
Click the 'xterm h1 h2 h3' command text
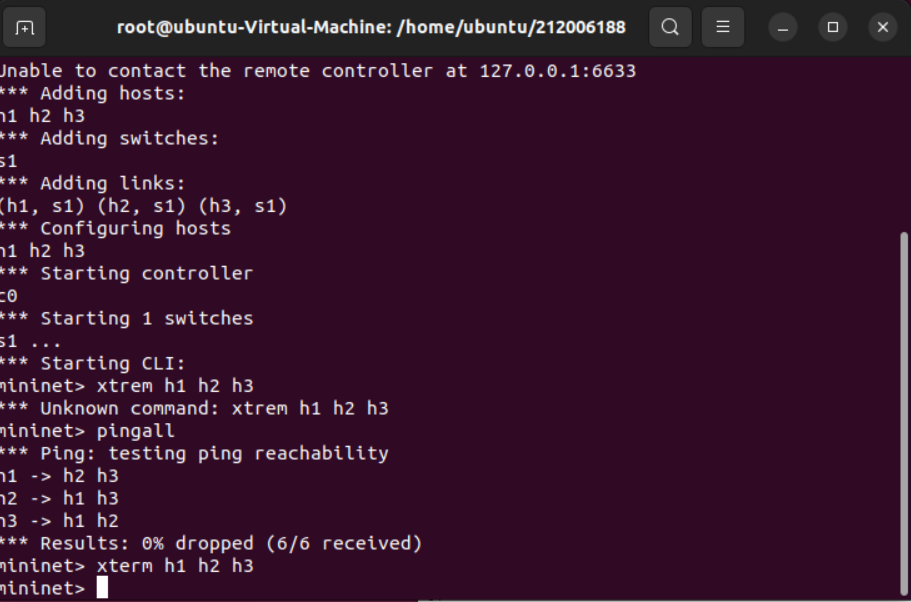pyautogui.click(x=175, y=566)
